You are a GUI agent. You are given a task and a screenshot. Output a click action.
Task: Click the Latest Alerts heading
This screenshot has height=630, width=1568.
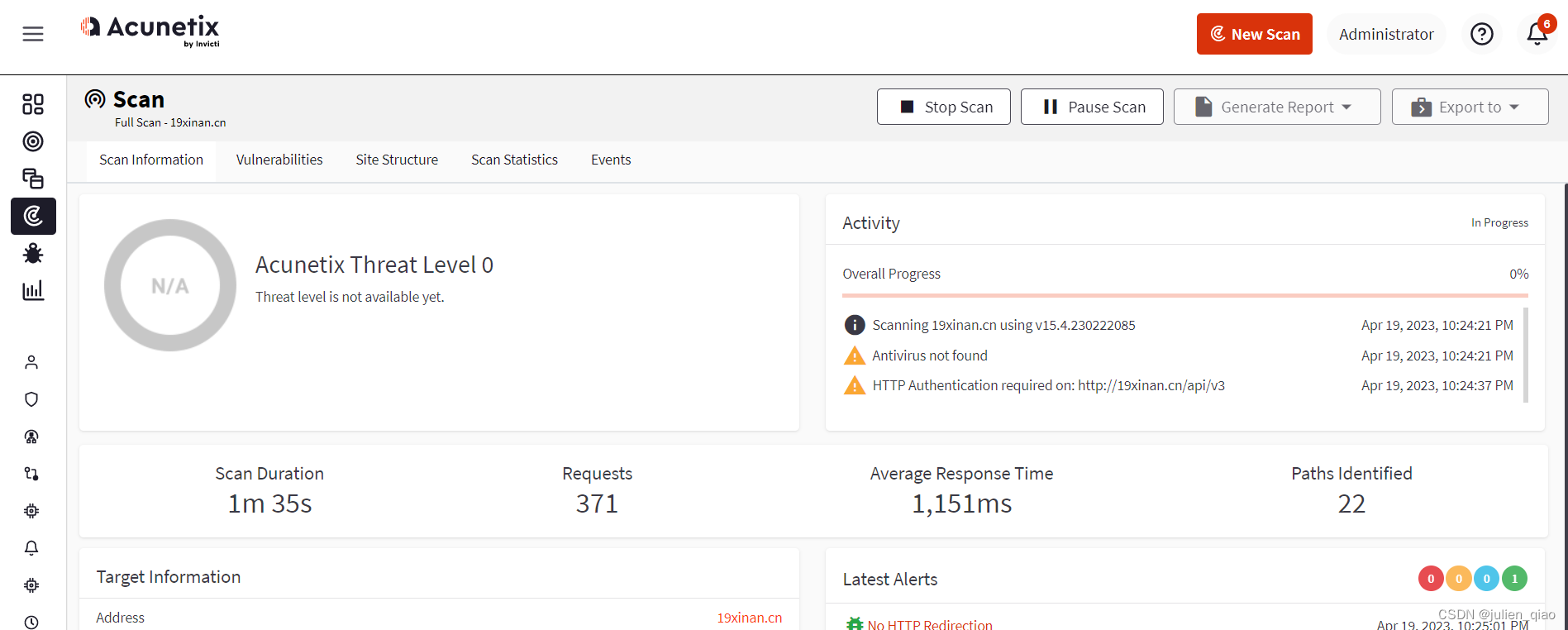tap(890, 580)
